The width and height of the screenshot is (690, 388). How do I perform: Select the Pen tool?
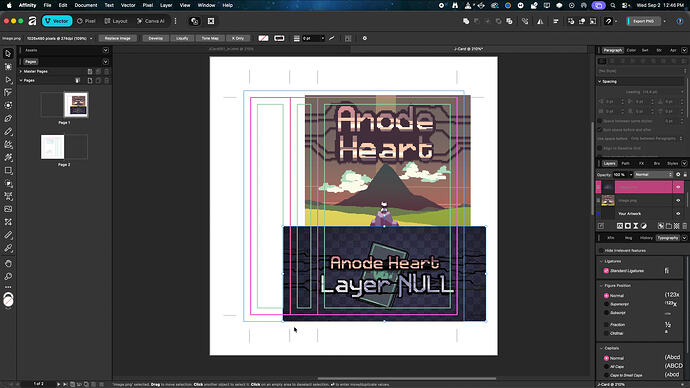(8, 118)
